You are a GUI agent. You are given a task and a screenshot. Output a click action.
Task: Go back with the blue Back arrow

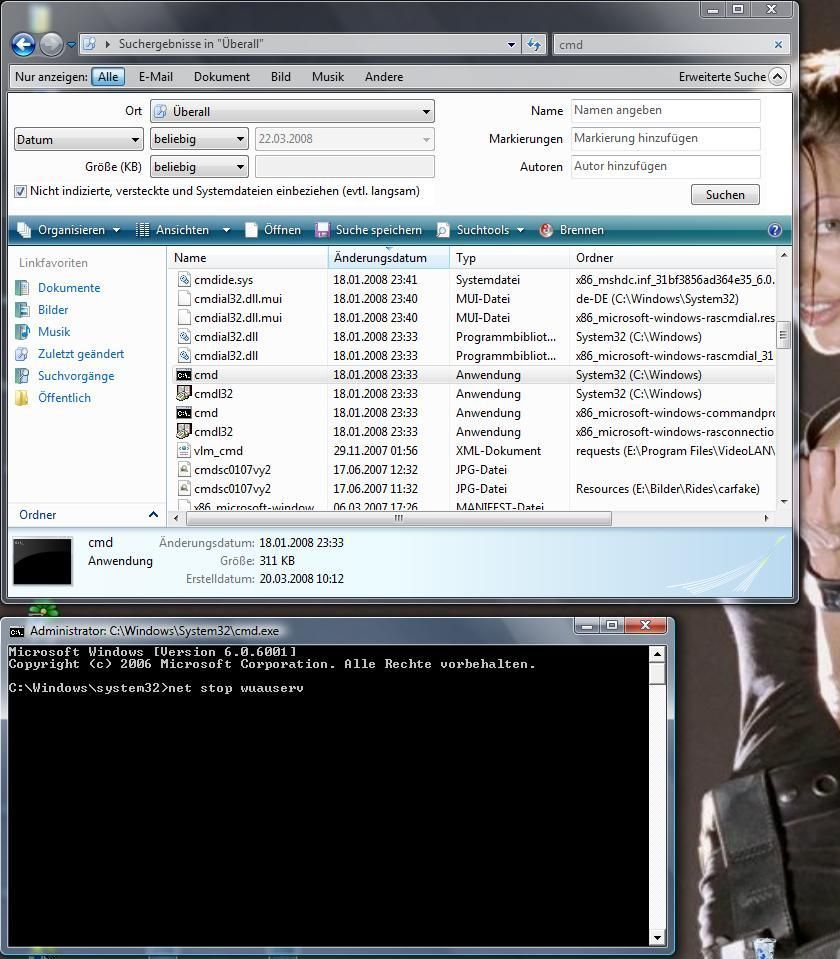23,44
